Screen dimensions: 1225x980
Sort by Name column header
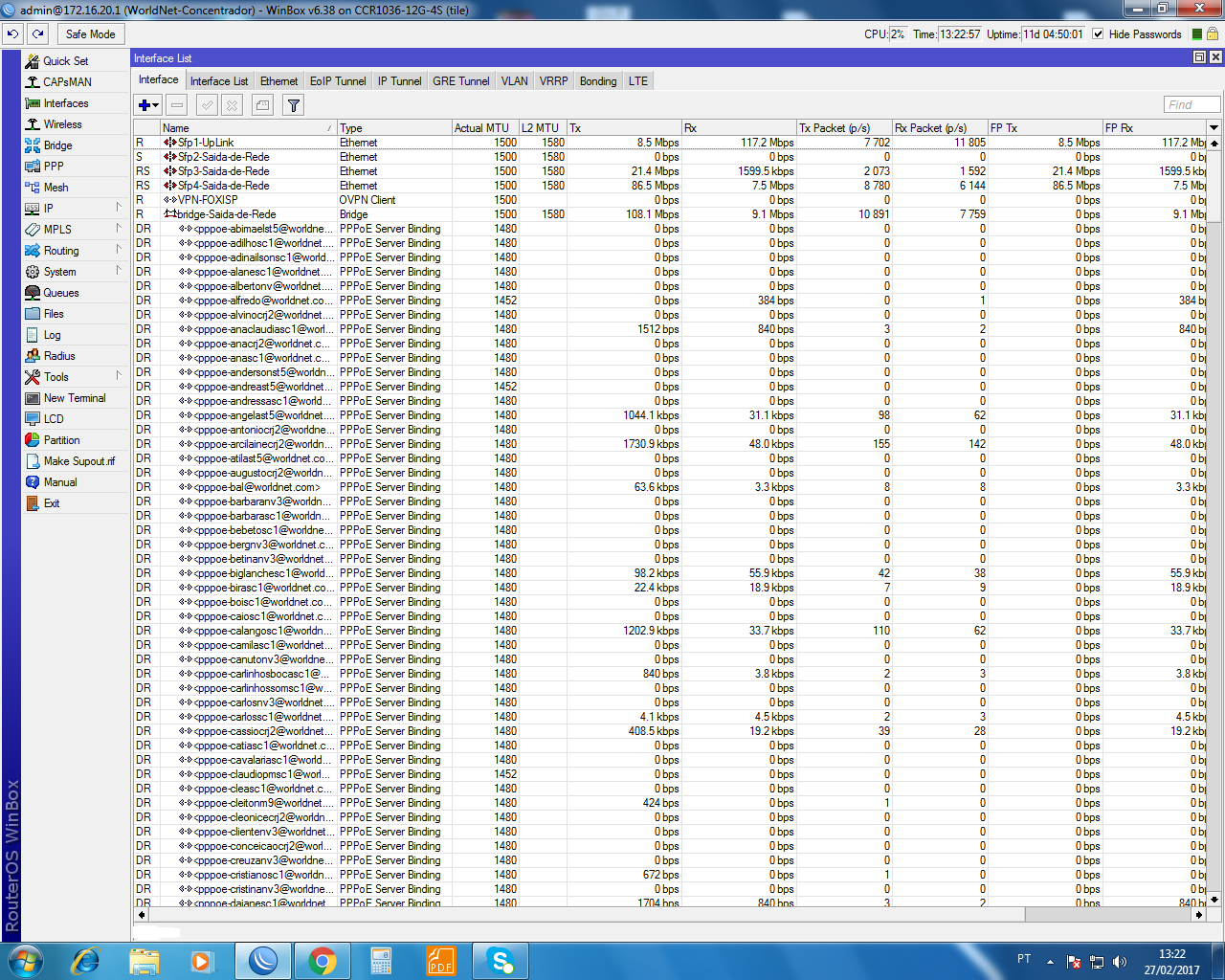point(248,127)
